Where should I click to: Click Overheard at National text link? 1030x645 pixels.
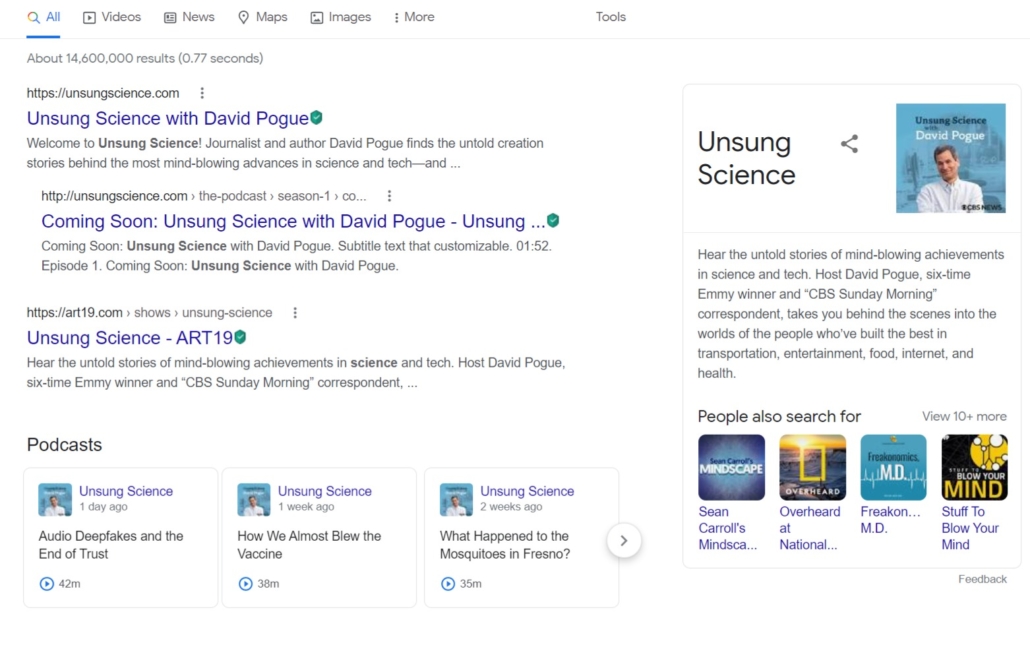[810, 528]
